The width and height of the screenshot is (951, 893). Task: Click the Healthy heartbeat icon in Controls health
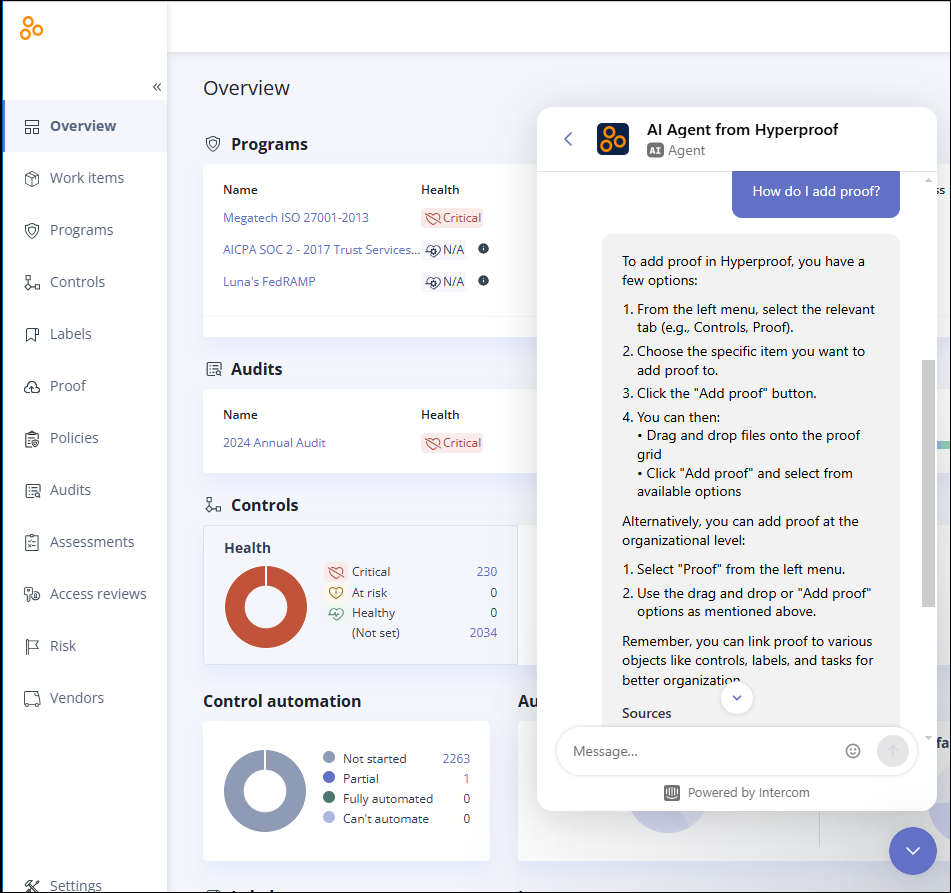[x=336, y=613]
